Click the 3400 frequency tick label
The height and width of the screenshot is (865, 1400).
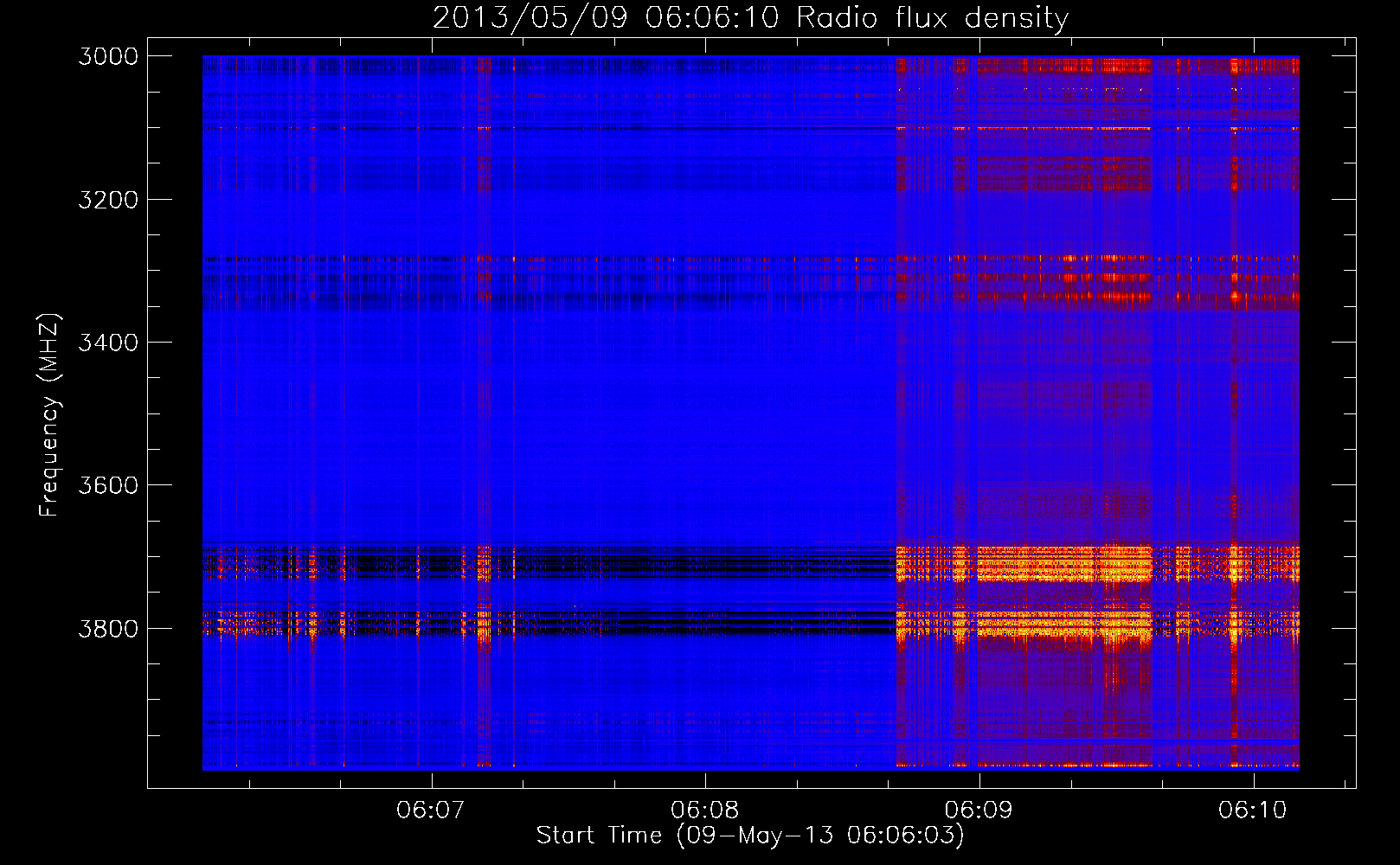click(108, 343)
